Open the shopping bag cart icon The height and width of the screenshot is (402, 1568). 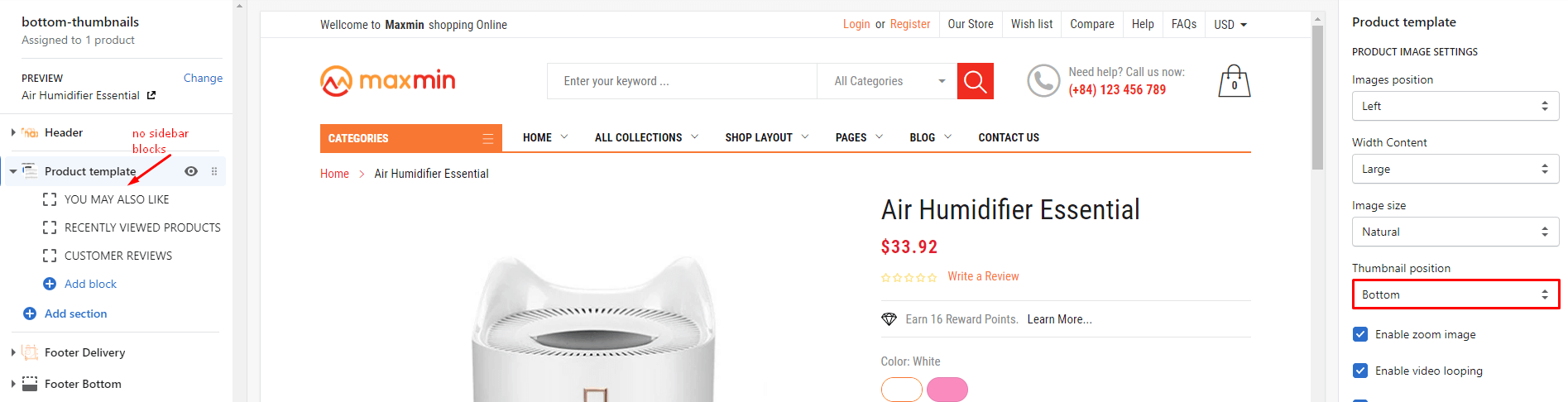(x=1234, y=81)
